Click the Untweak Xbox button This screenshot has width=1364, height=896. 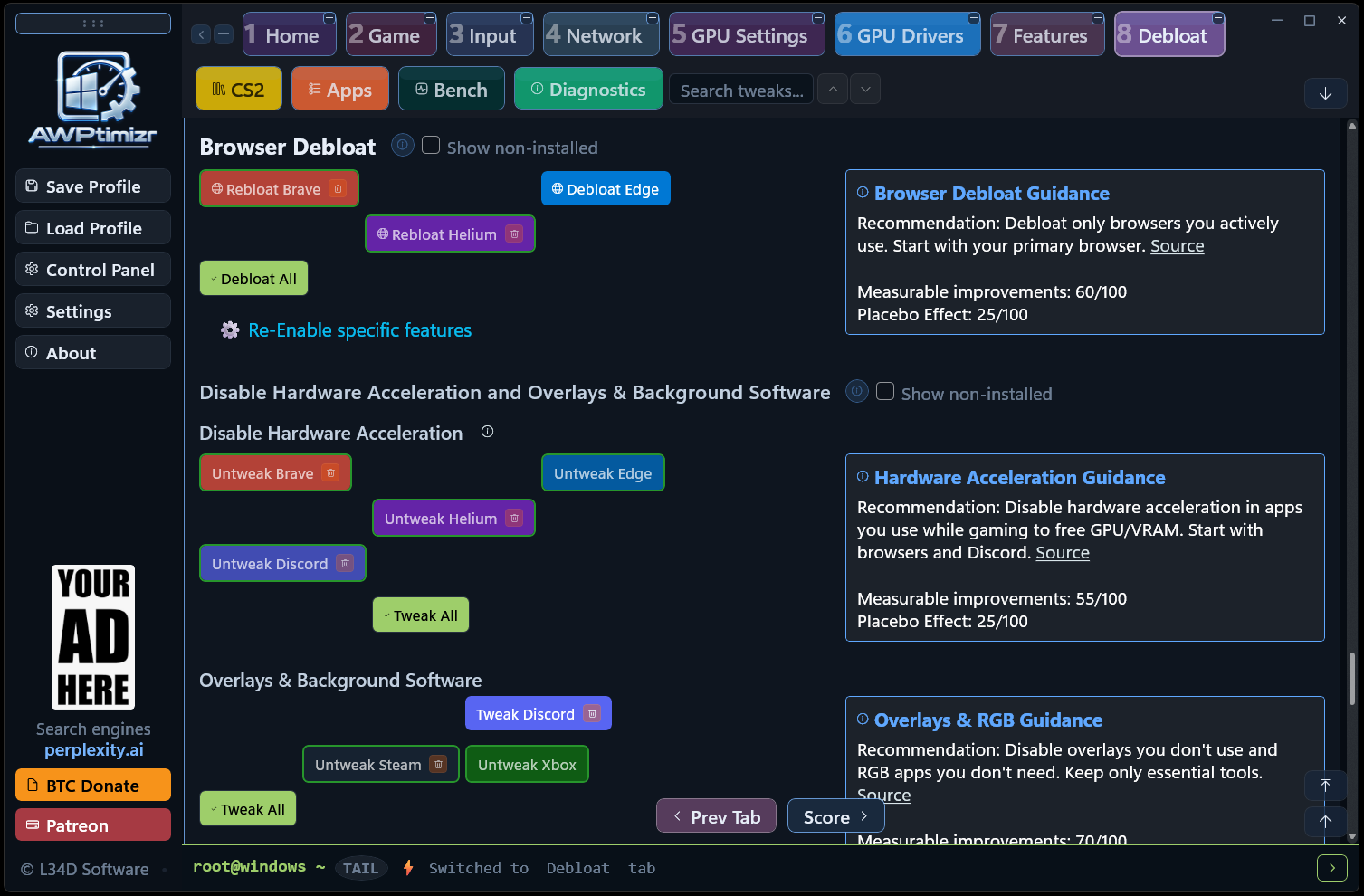527,764
